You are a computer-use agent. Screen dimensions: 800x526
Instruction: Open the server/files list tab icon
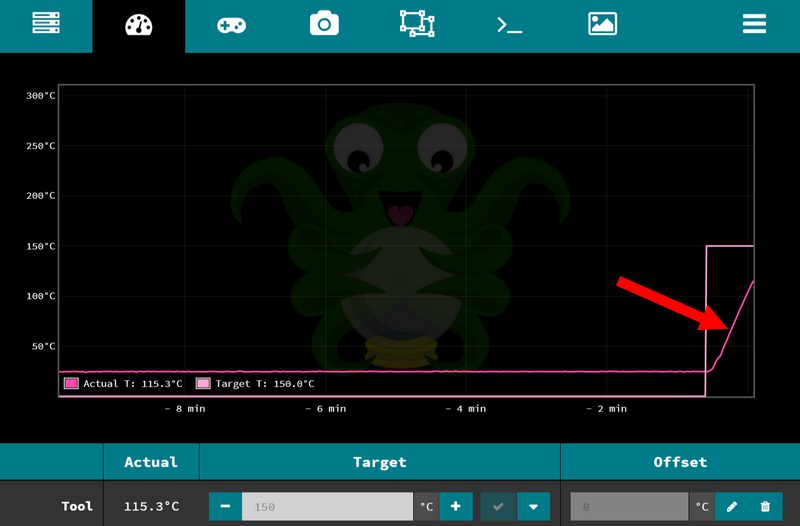point(46,23)
